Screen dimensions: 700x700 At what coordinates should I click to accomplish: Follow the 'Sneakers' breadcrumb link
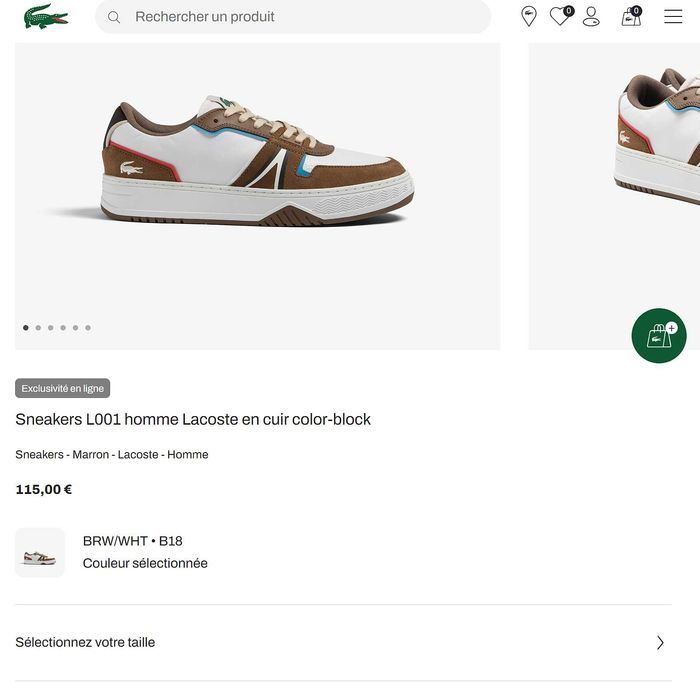click(38, 455)
